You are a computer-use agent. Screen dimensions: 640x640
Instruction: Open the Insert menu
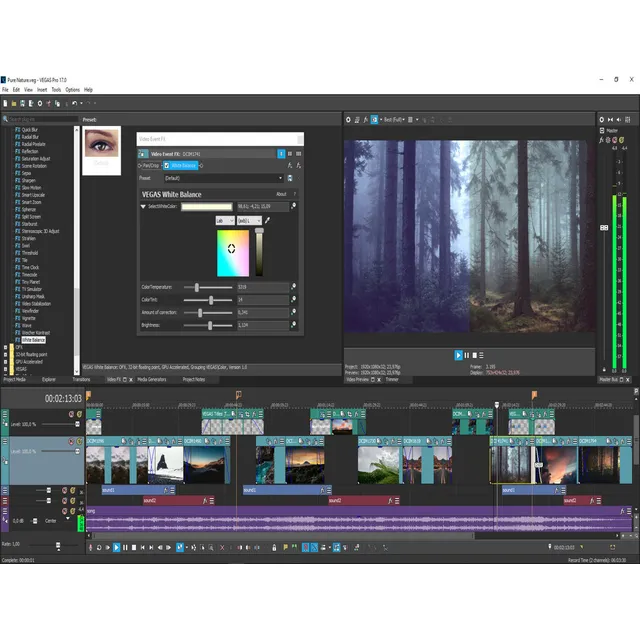42,90
